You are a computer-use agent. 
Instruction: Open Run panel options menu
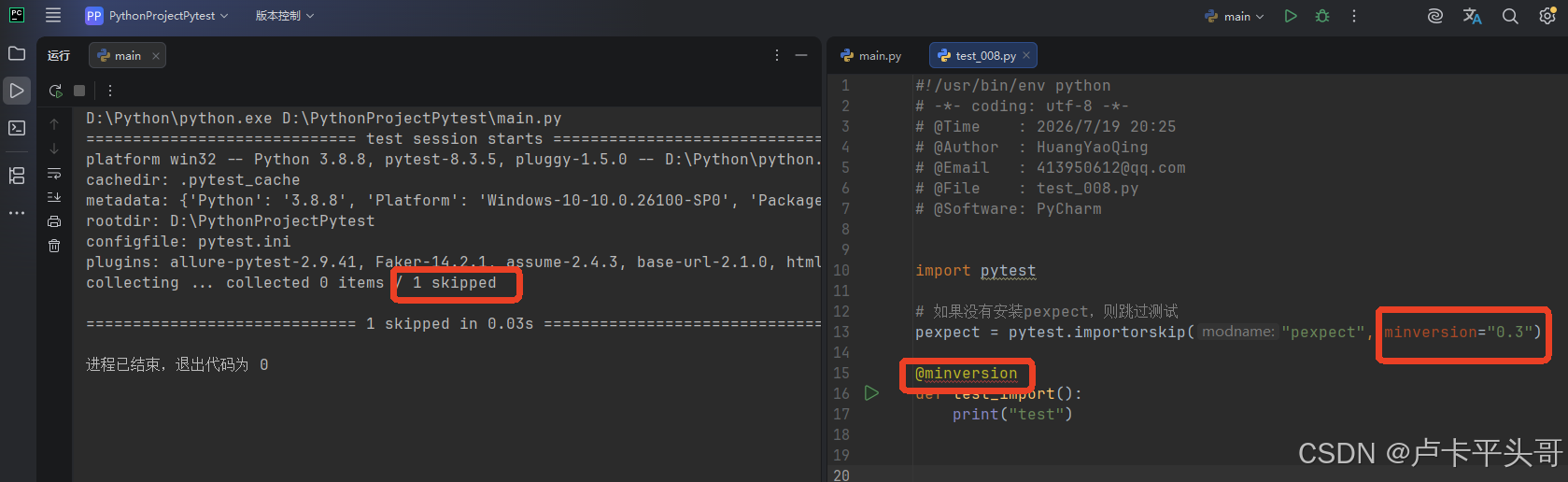point(777,56)
